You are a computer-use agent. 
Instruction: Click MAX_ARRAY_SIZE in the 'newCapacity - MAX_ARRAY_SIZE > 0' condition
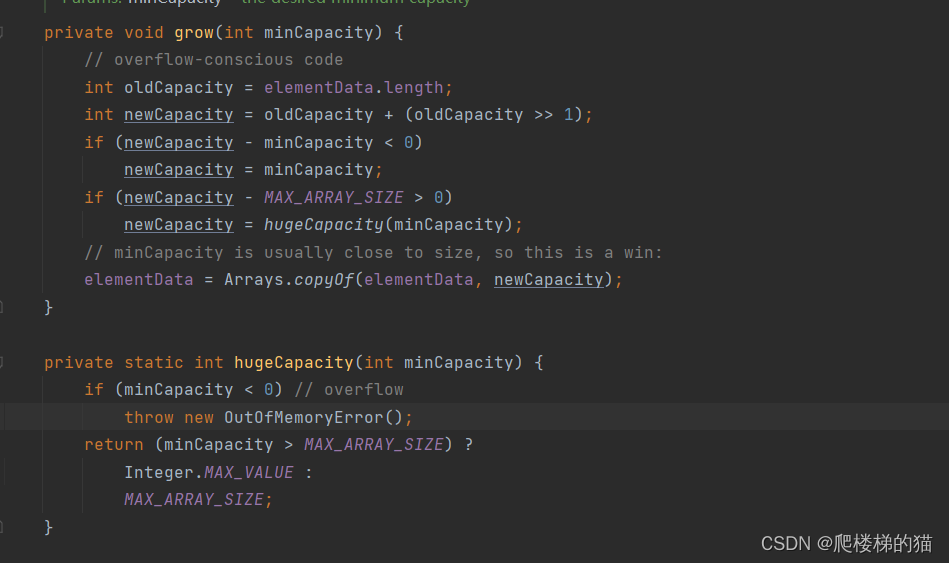click(x=333, y=198)
